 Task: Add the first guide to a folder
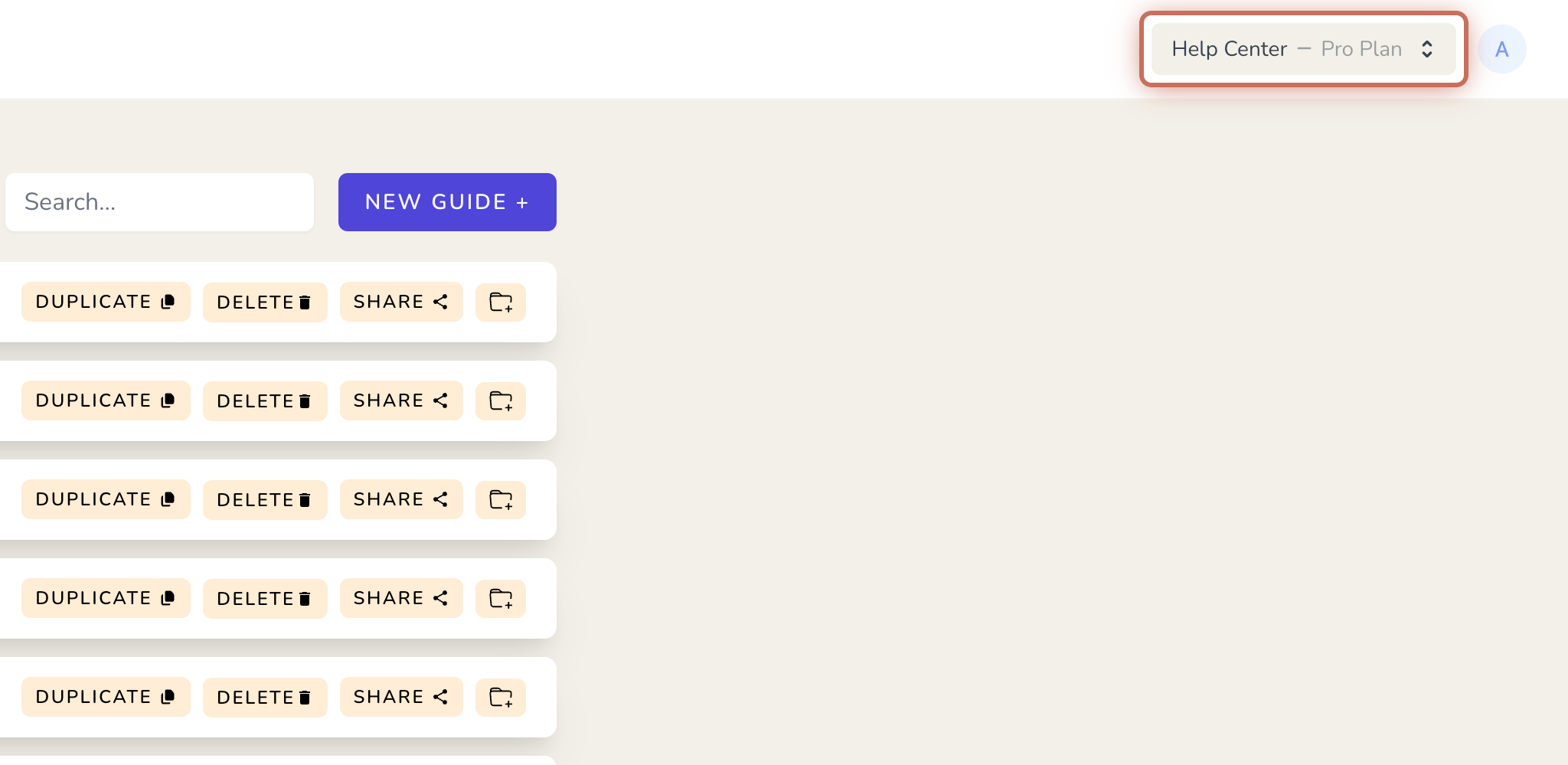point(501,302)
